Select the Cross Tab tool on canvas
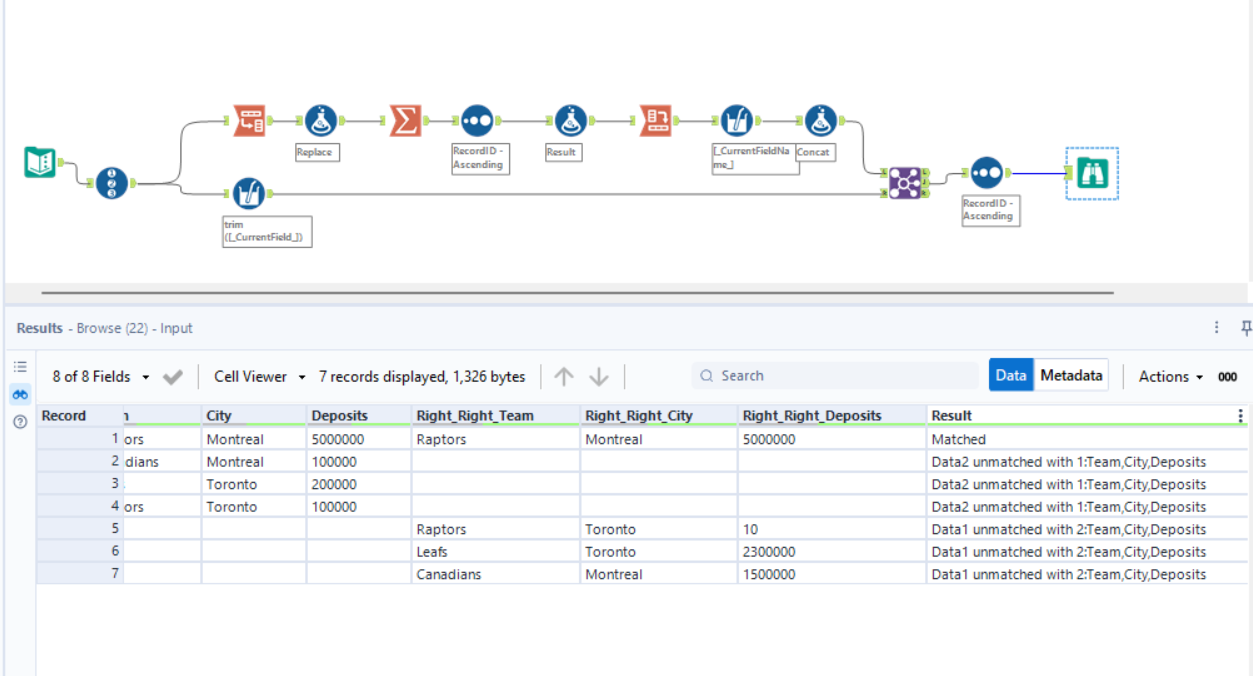The width and height of the screenshot is (1253, 676). pyautogui.click(x=656, y=119)
